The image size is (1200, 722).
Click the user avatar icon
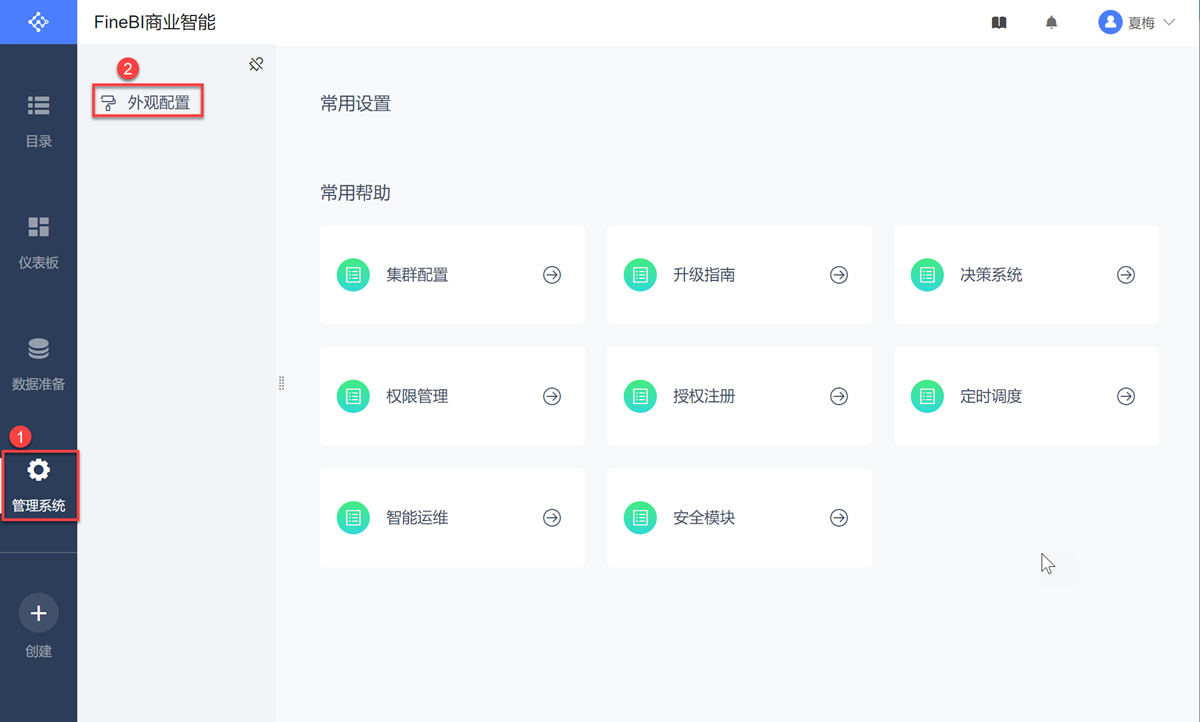pyautogui.click(x=1110, y=22)
